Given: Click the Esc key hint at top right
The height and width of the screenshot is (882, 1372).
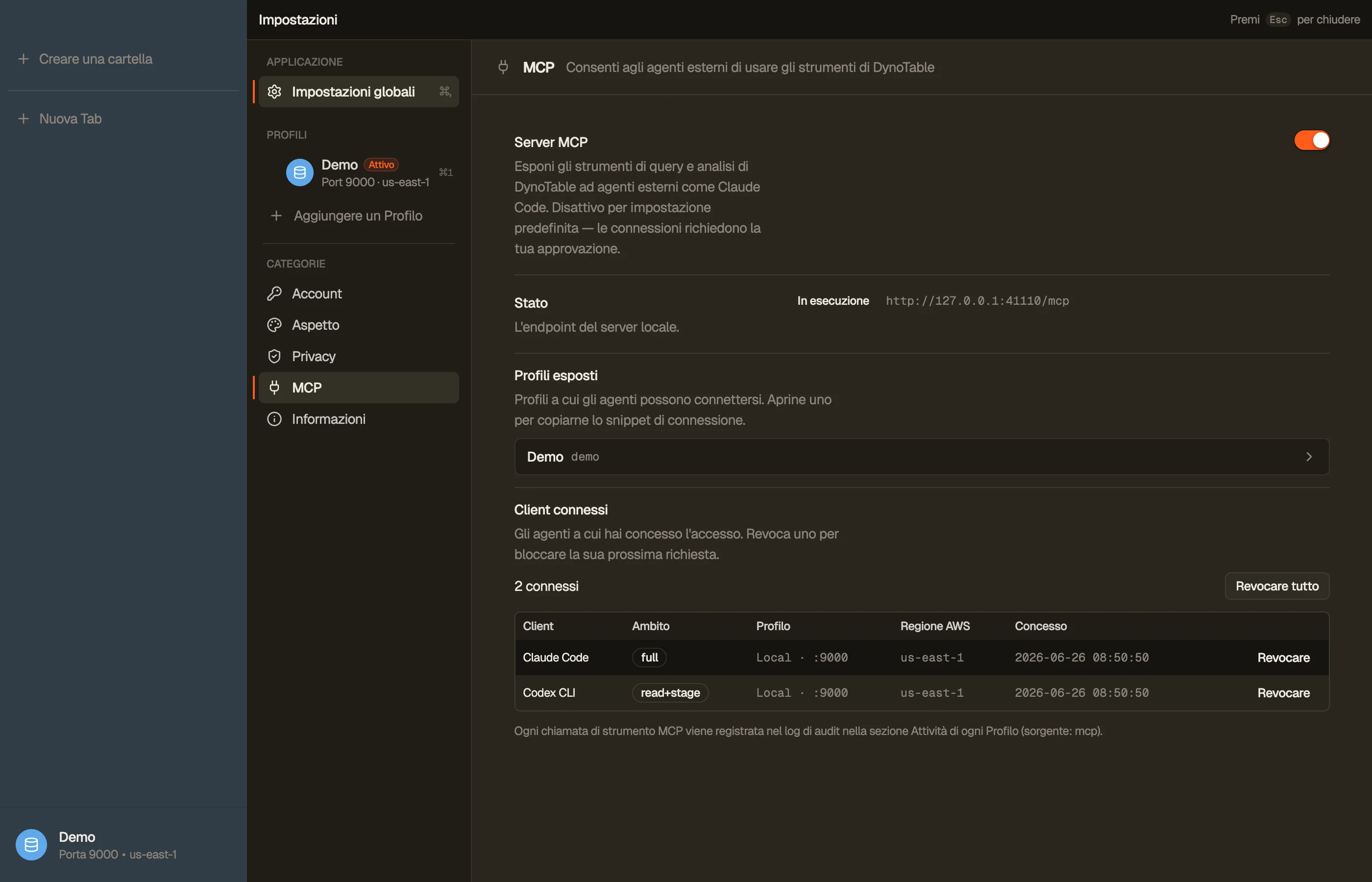Looking at the screenshot, I should 1277,20.
